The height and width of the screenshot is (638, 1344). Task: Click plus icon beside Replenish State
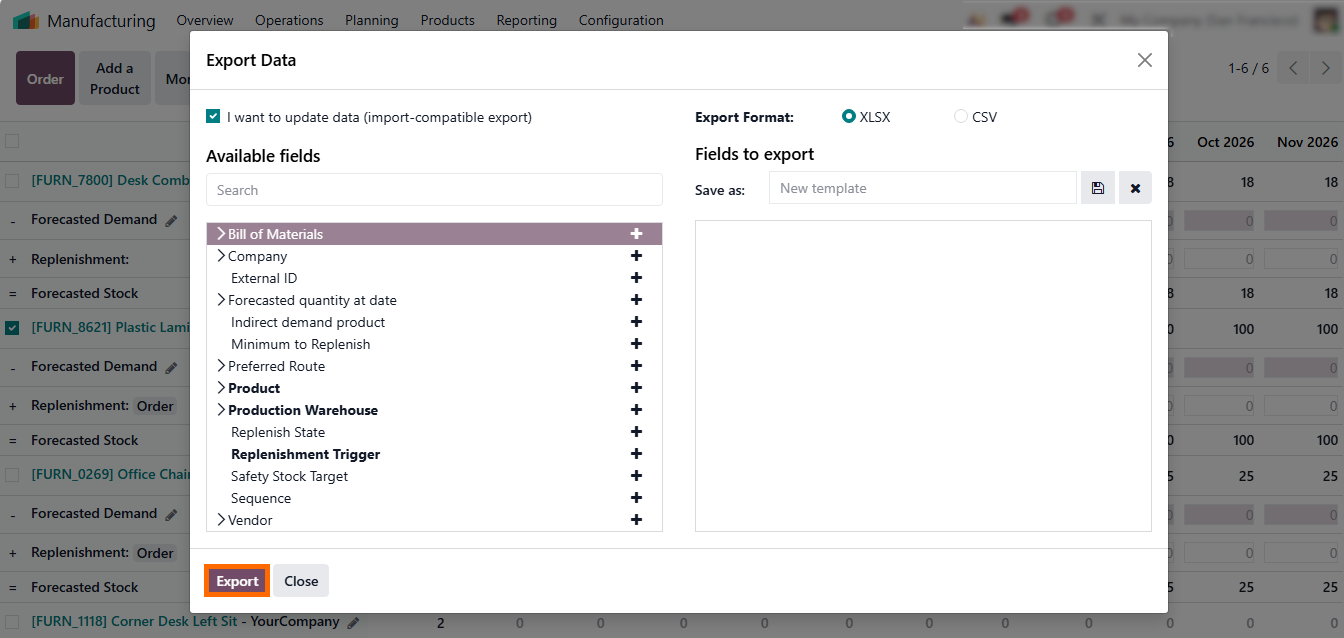coord(636,432)
